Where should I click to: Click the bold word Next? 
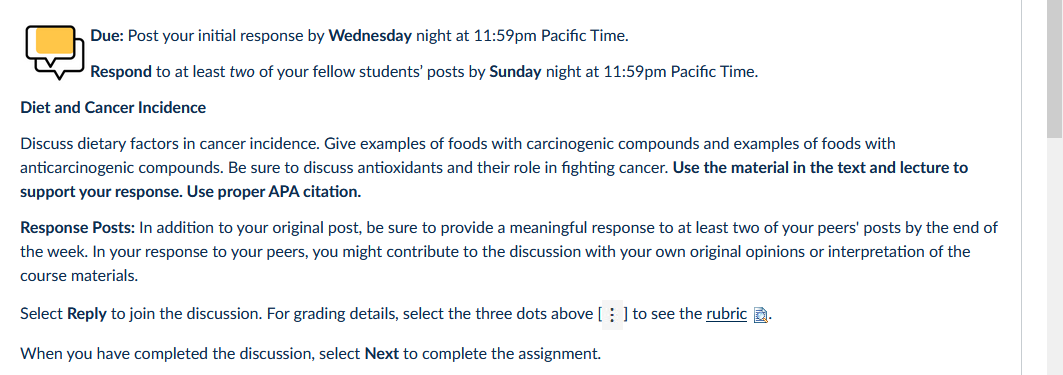pos(379,353)
